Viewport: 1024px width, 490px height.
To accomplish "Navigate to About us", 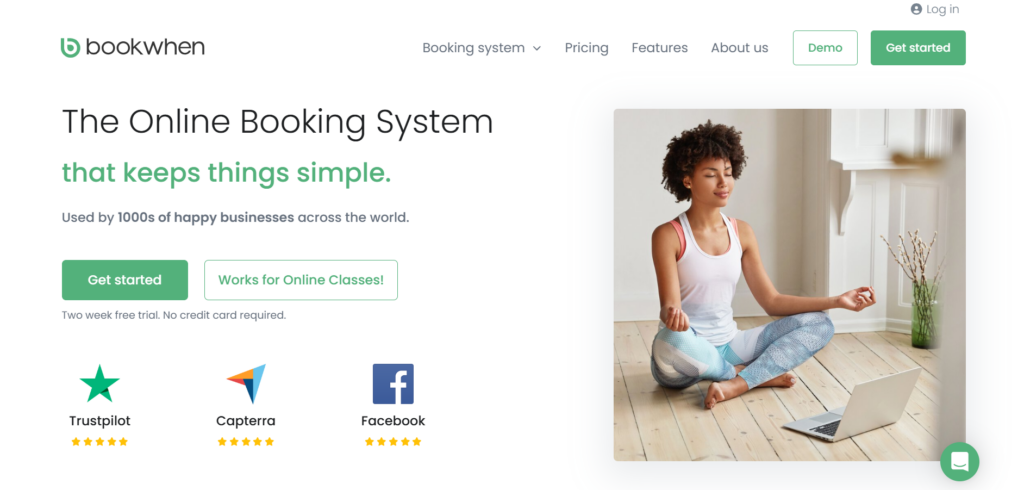I will click(x=739, y=48).
